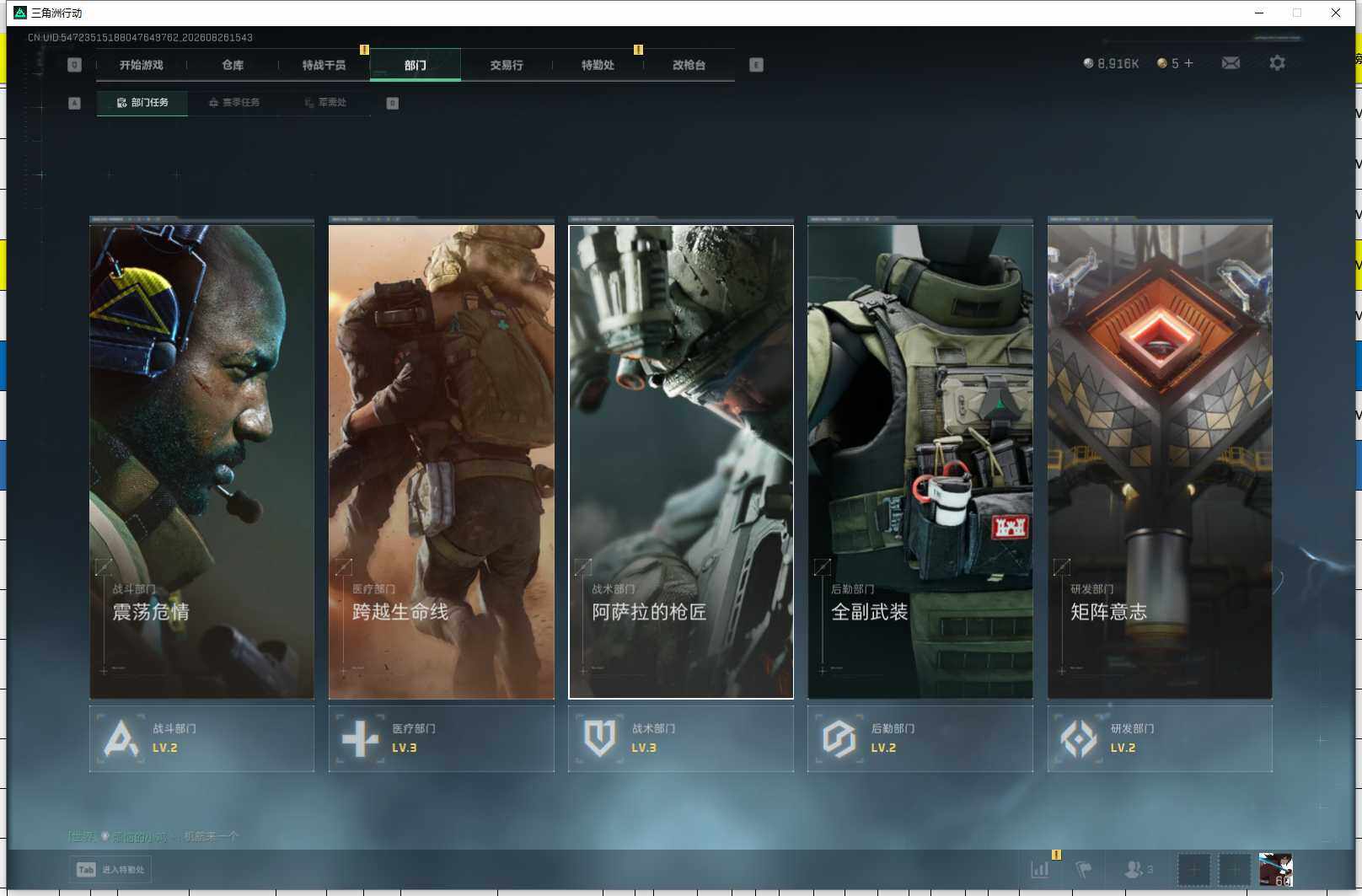
Task: Click the first empty squad slot plus
Action: (1193, 870)
